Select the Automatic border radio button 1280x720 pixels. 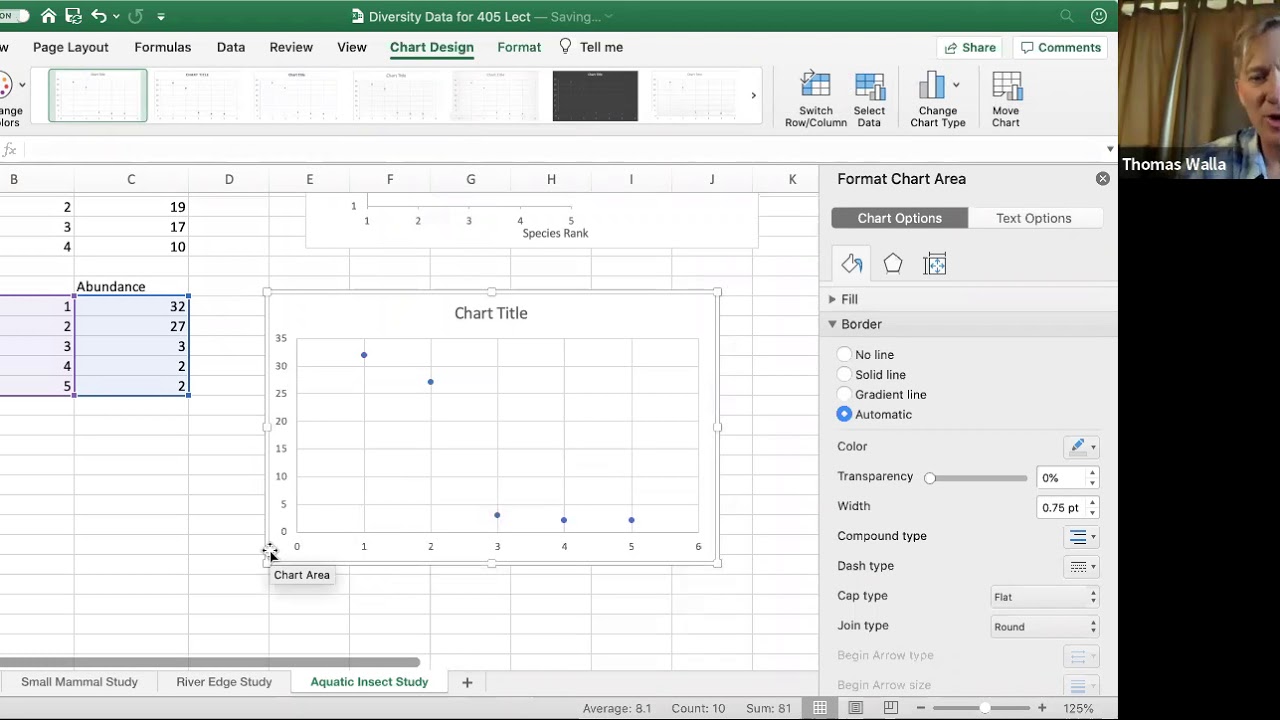(x=844, y=414)
